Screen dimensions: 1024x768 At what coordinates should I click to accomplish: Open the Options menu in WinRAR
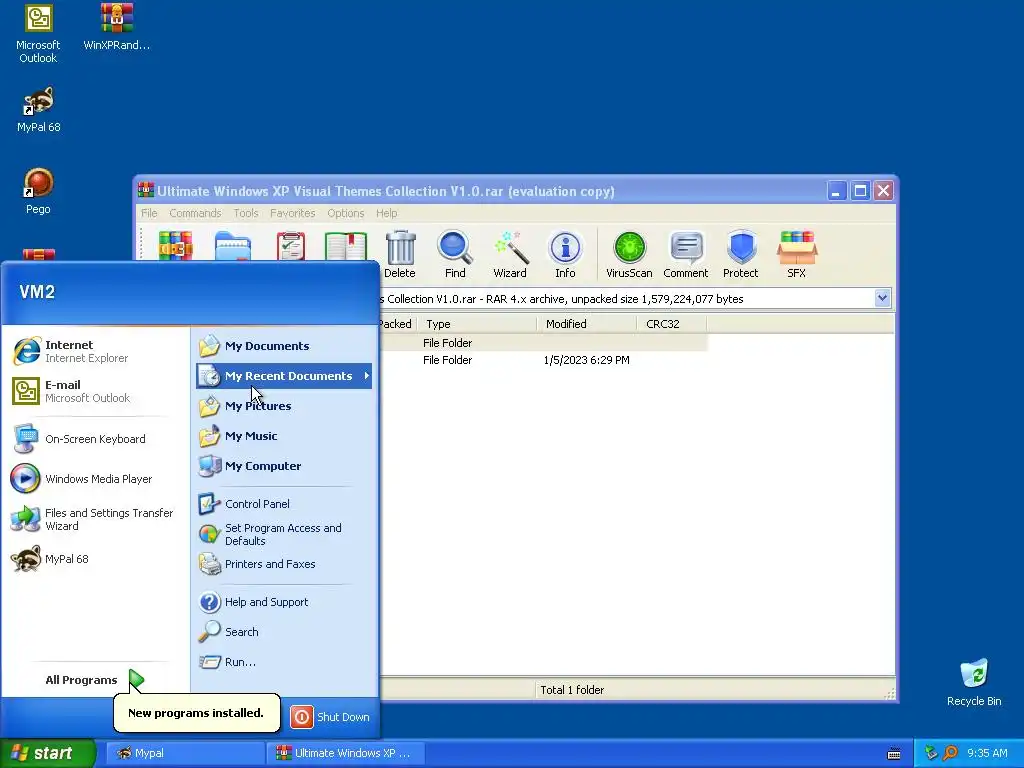345,213
